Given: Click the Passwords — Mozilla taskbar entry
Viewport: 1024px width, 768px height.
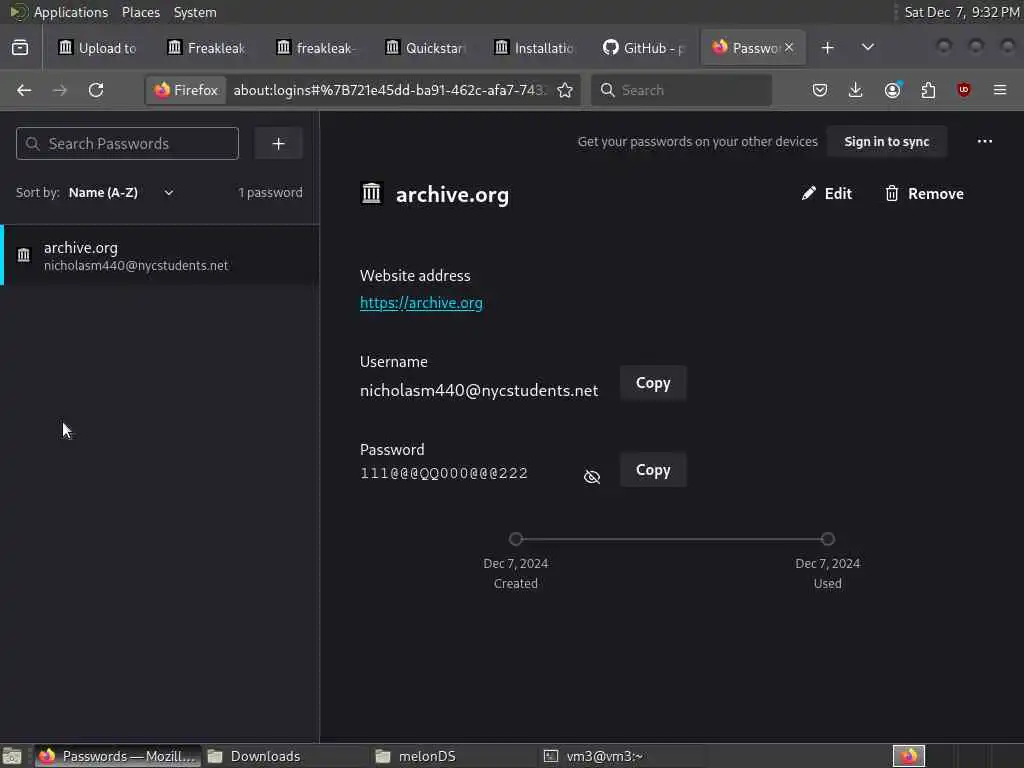Looking at the screenshot, I should point(118,756).
